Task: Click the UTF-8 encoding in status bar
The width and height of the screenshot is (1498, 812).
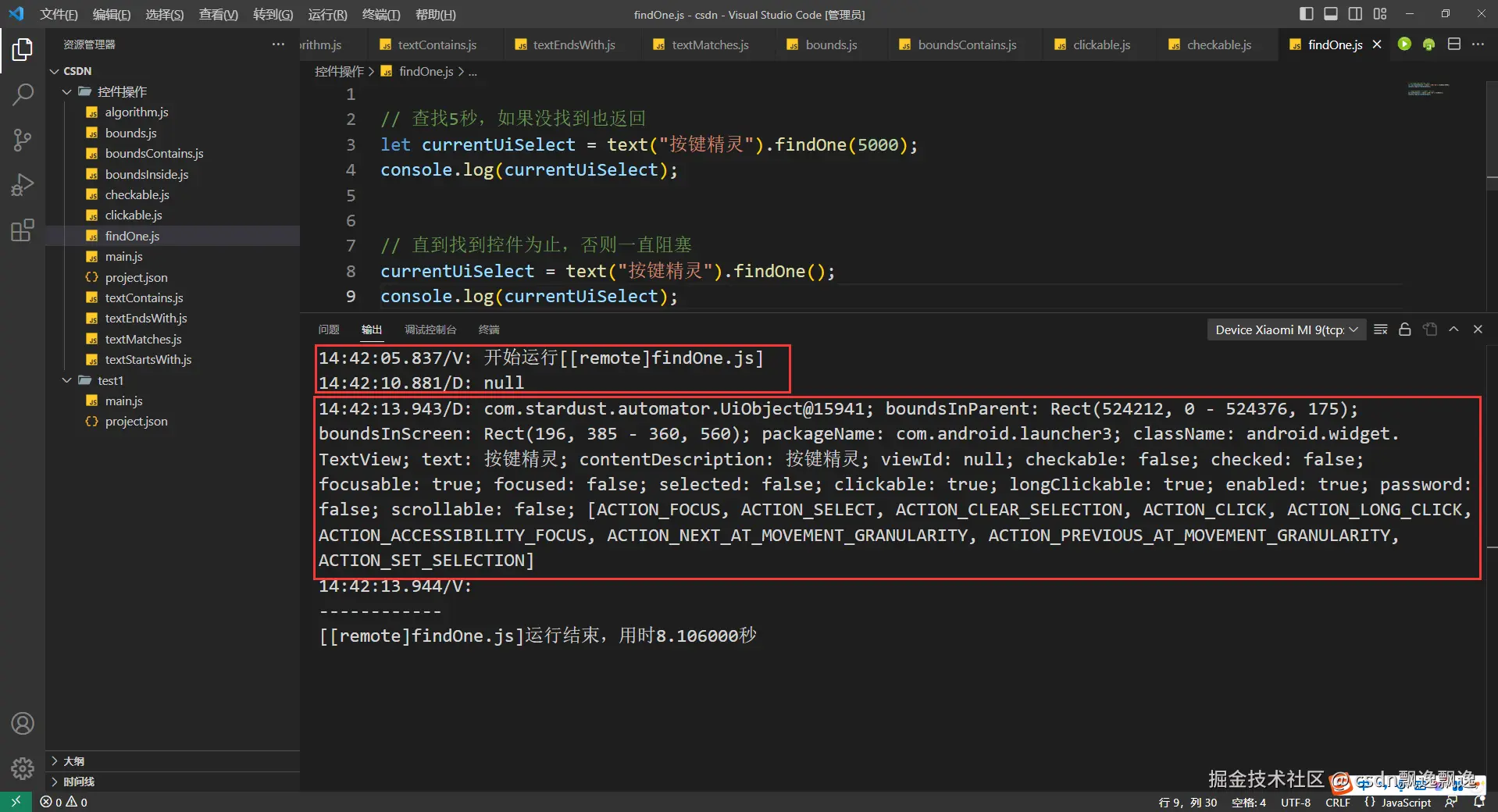Action: 1295,802
